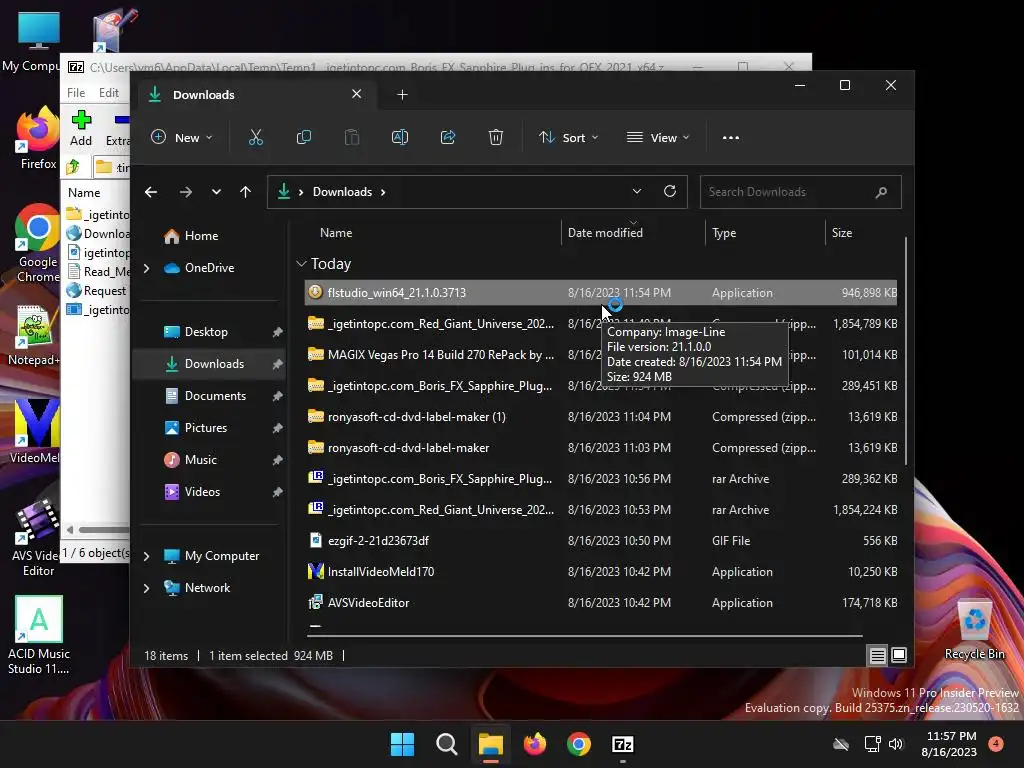Pin or unpin Desktop quick access pin
The image size is (1024, 768).
tap(277, 332)
